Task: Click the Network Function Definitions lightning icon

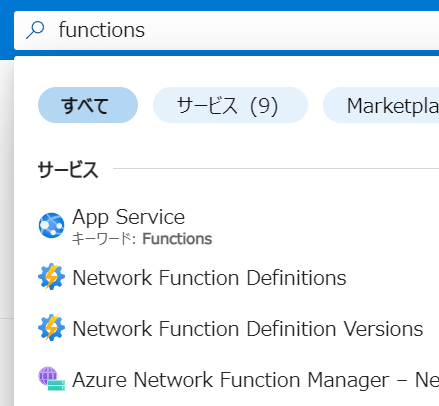Action: (x=51, y=277)
